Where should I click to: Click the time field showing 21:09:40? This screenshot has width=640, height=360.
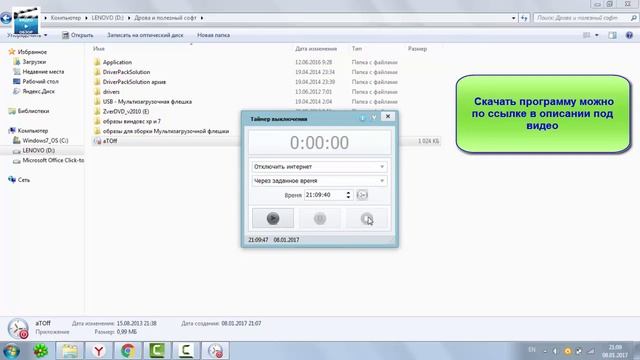point(325,195)
